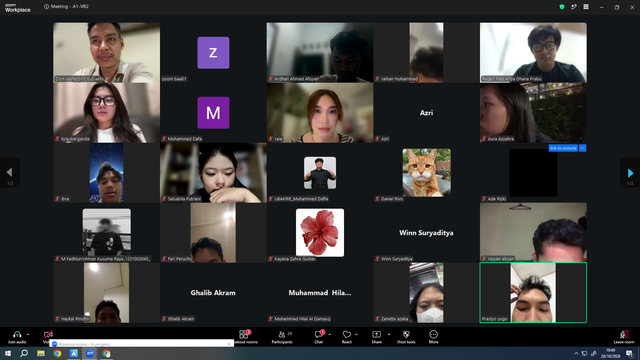Select ibra's video tile
The width and height of the screenshot is (640, 360).
[107, 173]
